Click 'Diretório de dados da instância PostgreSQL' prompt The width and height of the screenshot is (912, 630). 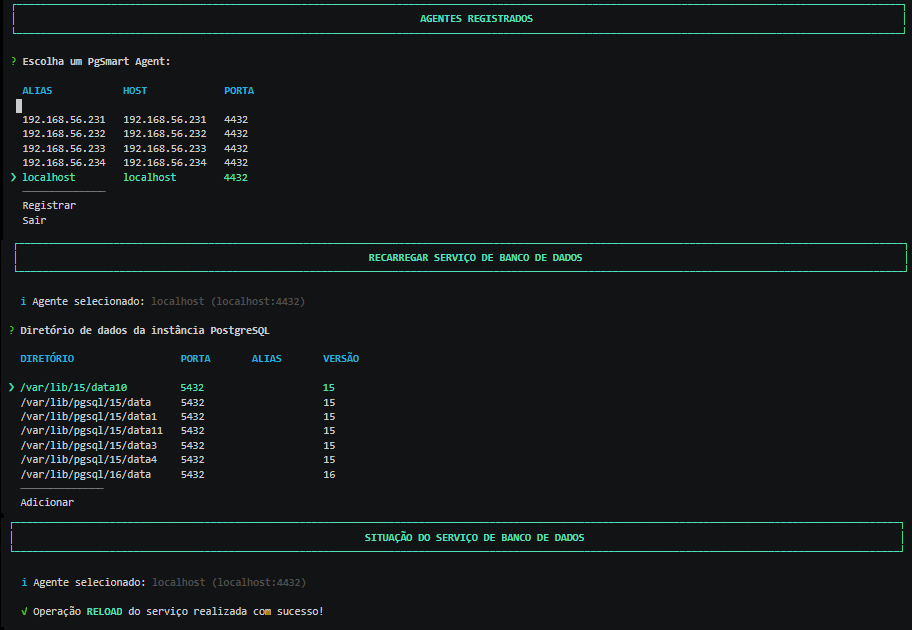click(145, 330)
